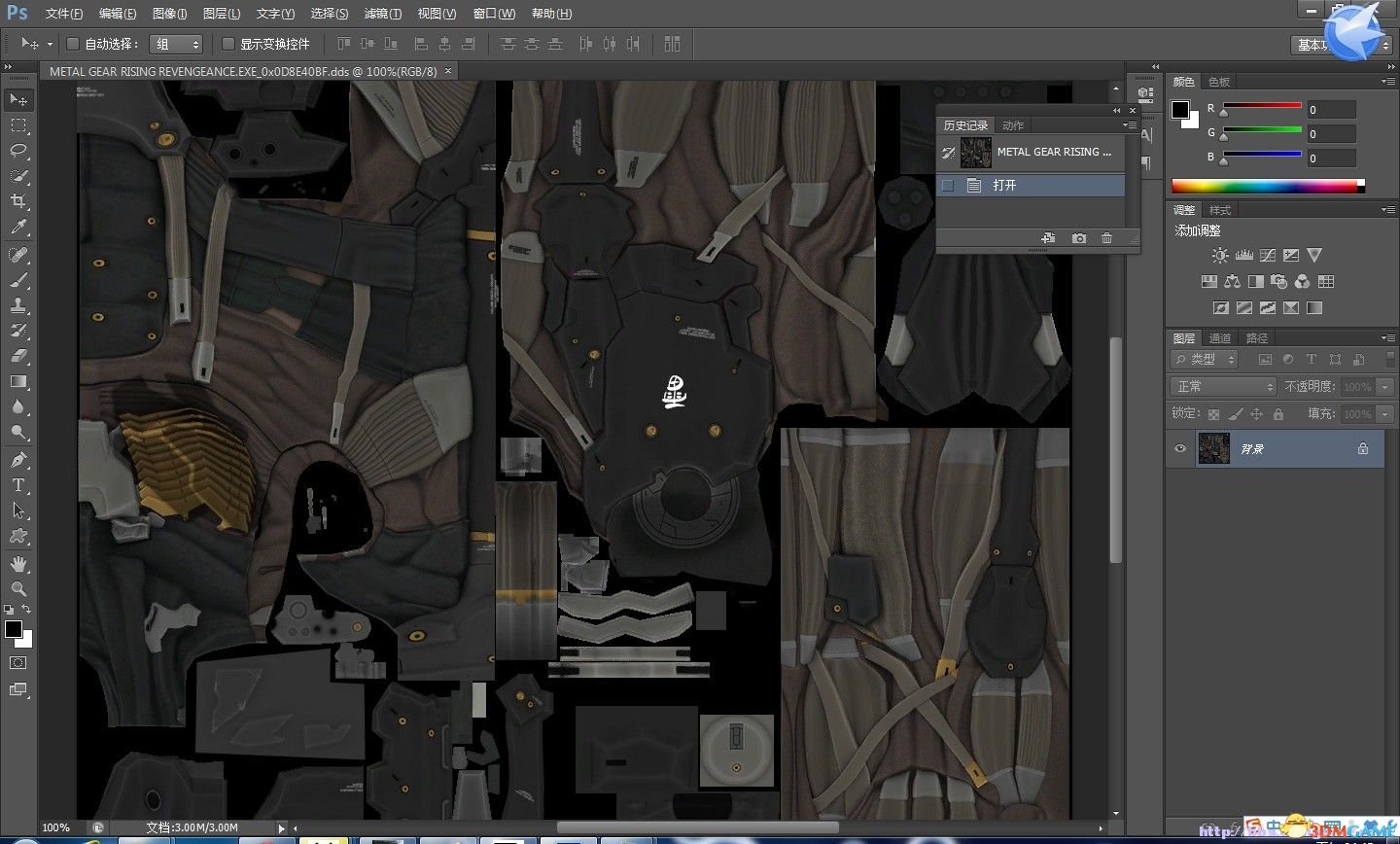Swap foreground and background colors

[x=25, y=610]
